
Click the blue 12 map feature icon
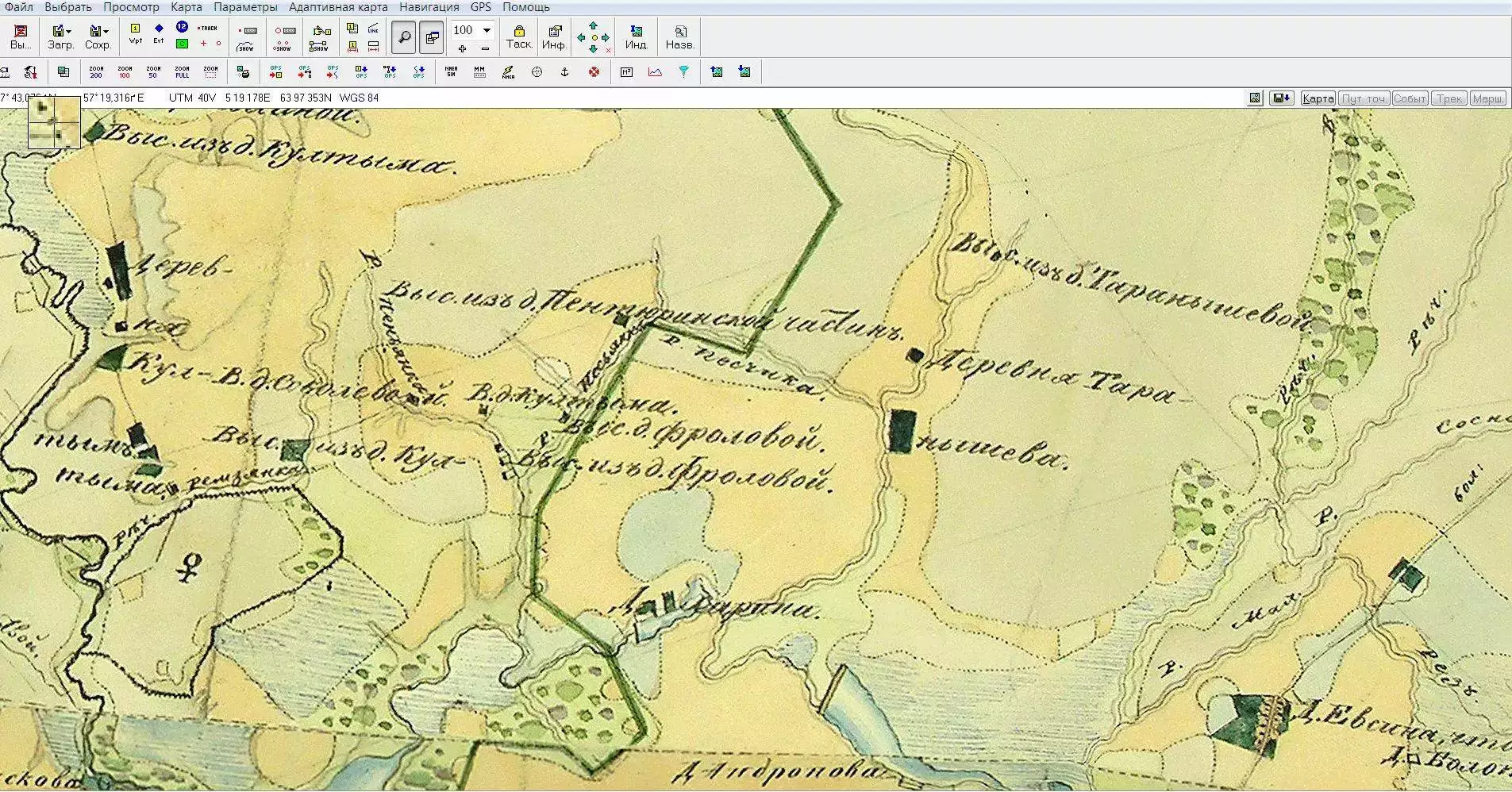(182, 27)
